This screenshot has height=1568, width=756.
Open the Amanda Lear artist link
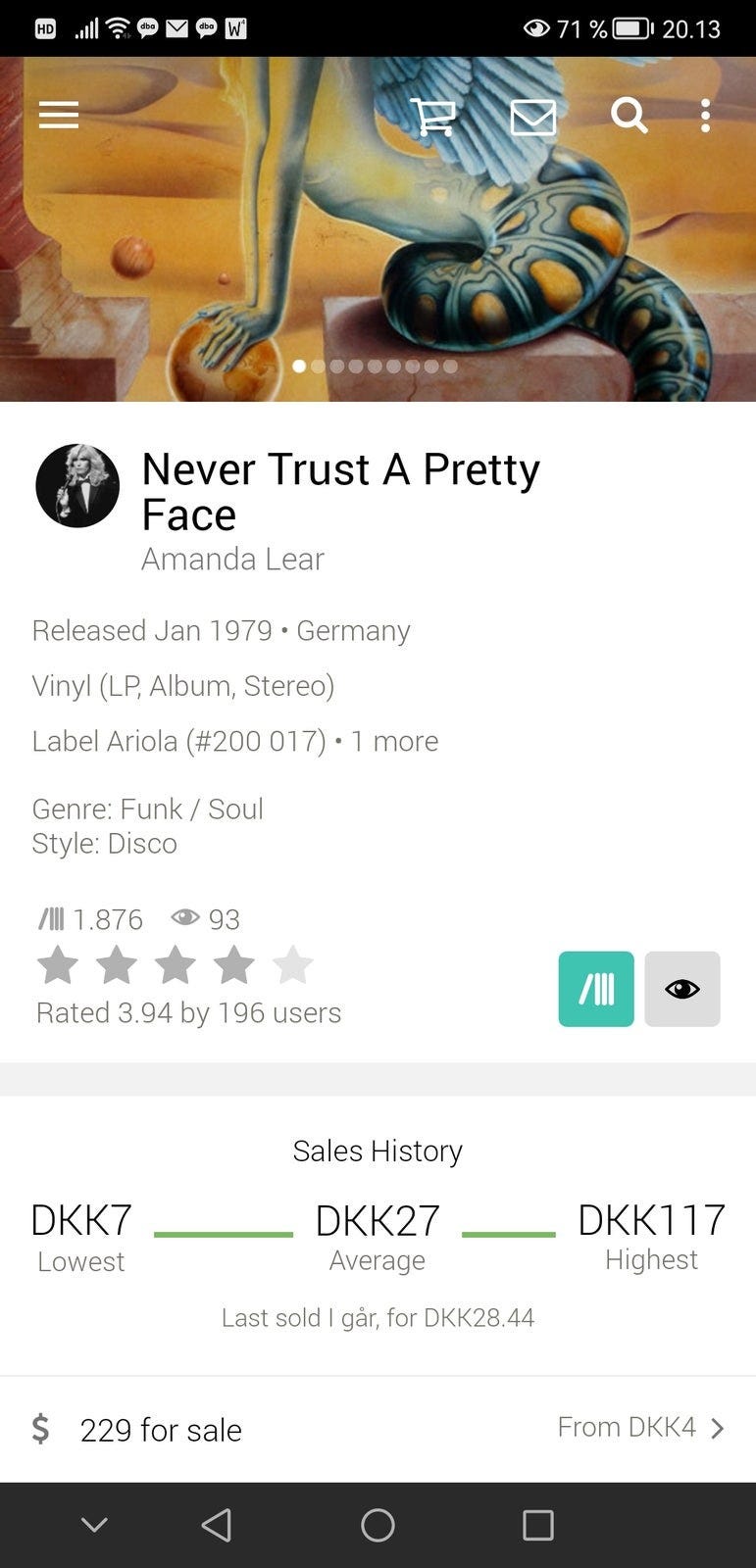[x=232, y=559]
